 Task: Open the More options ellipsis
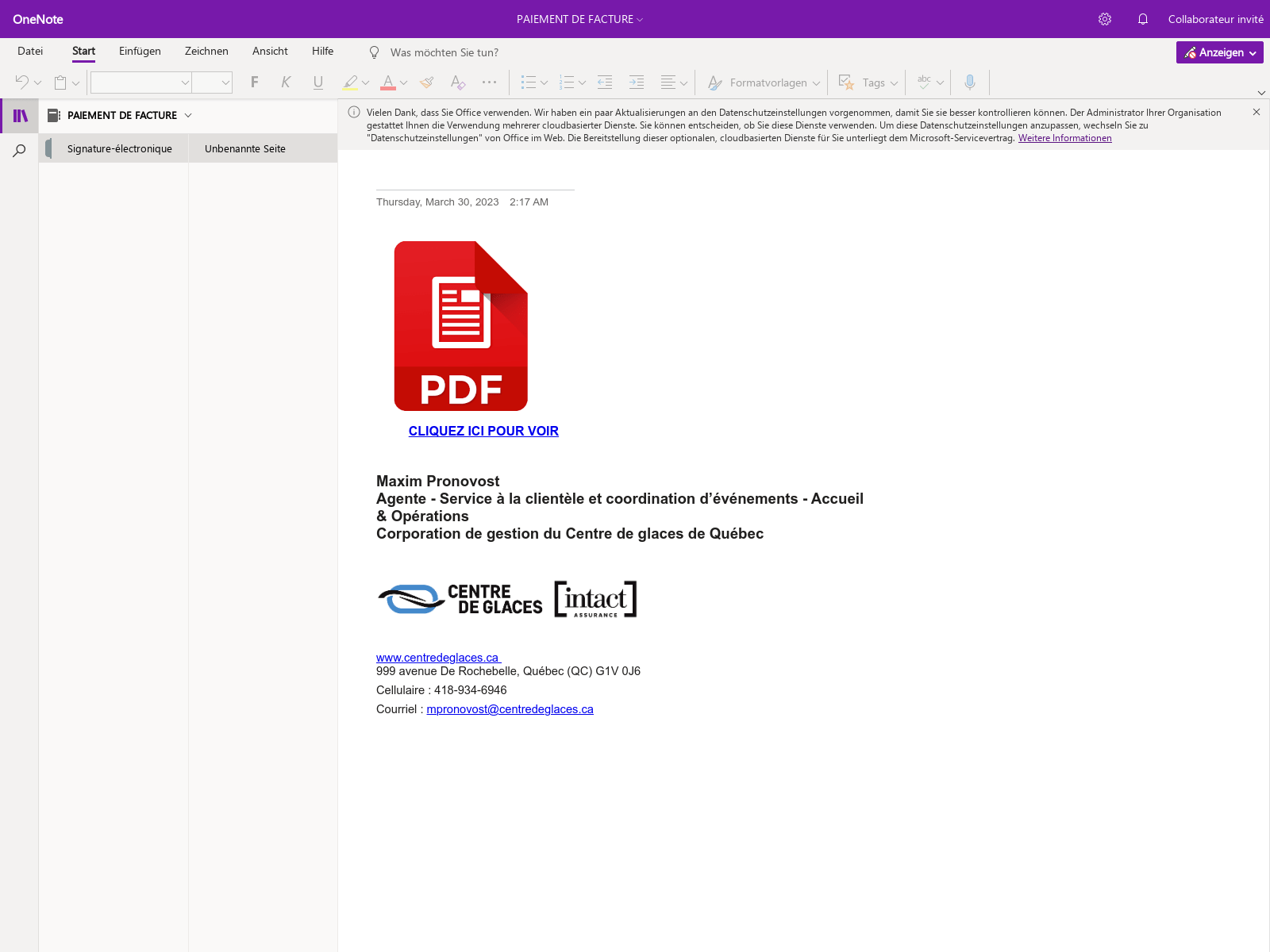pos(490,82)
